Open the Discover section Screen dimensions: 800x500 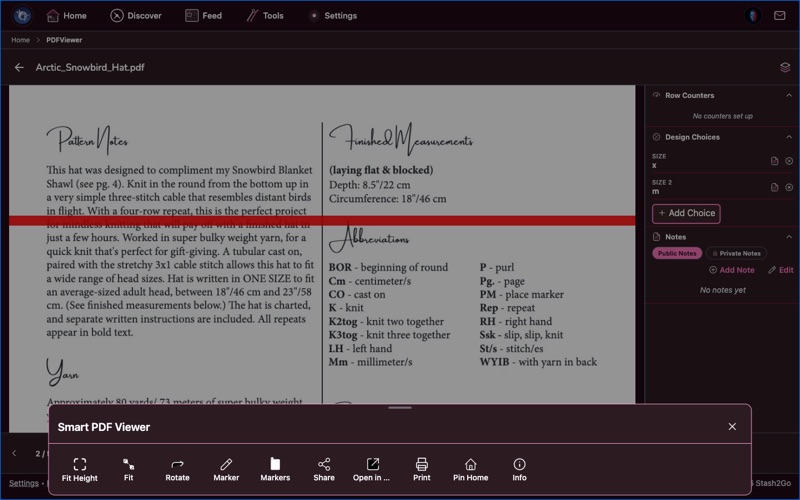136,16
